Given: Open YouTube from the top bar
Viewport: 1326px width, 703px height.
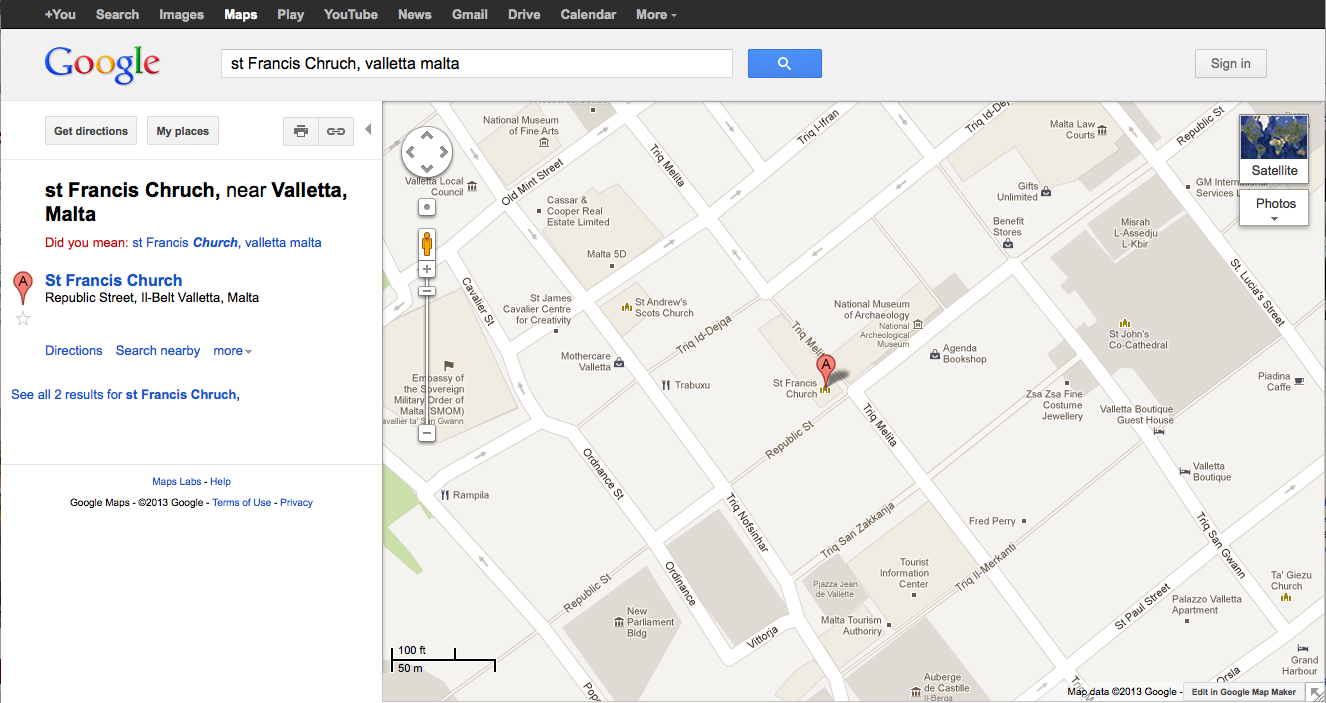Looking at the screenshot, I should [351, 14].
